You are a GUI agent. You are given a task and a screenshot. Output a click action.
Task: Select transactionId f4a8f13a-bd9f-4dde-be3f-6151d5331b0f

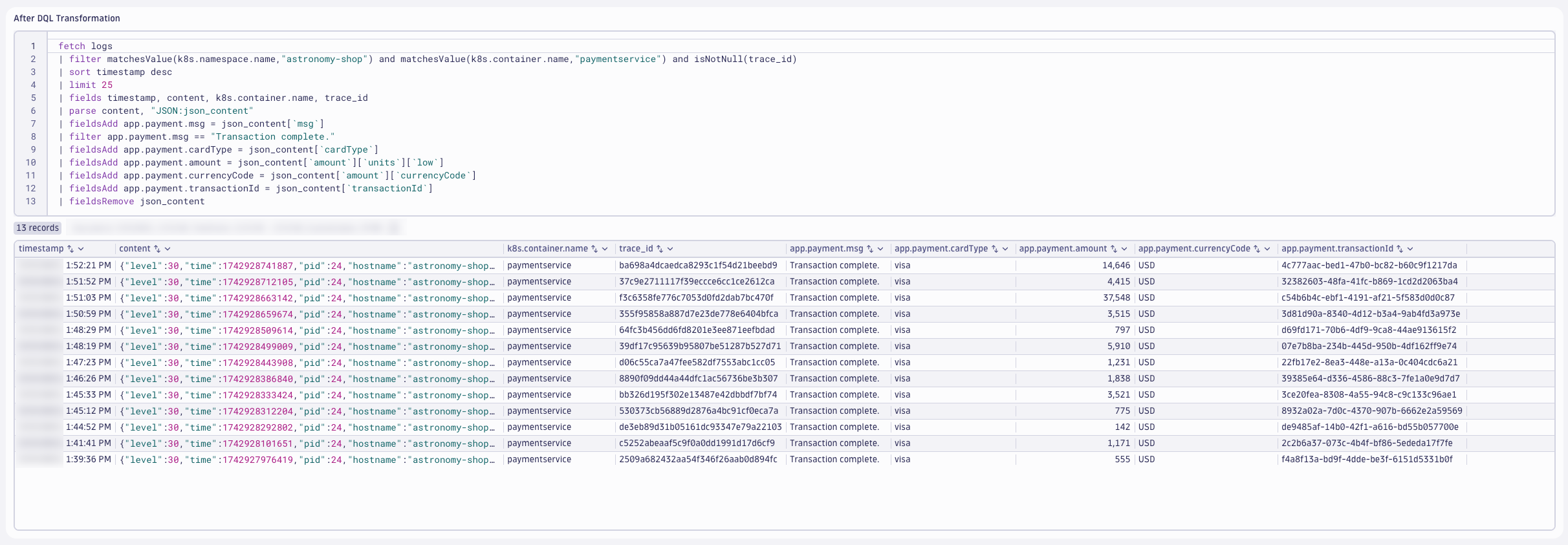[1367, 460]
